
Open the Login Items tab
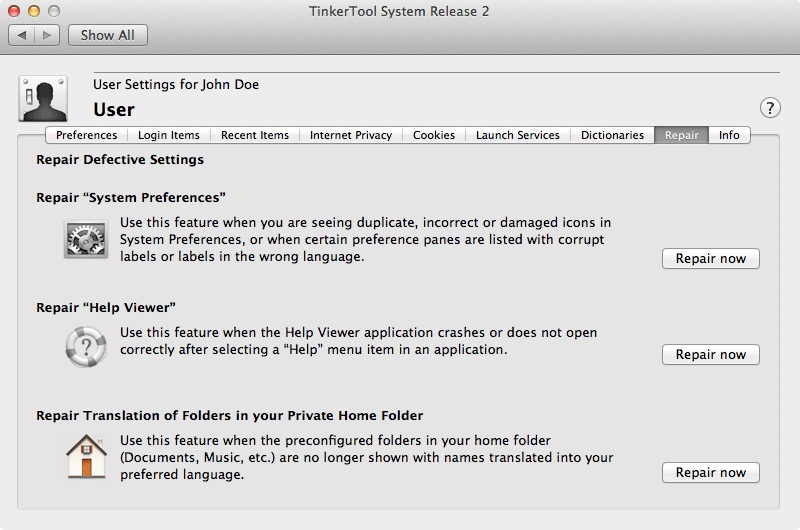(x=168, y=135)
